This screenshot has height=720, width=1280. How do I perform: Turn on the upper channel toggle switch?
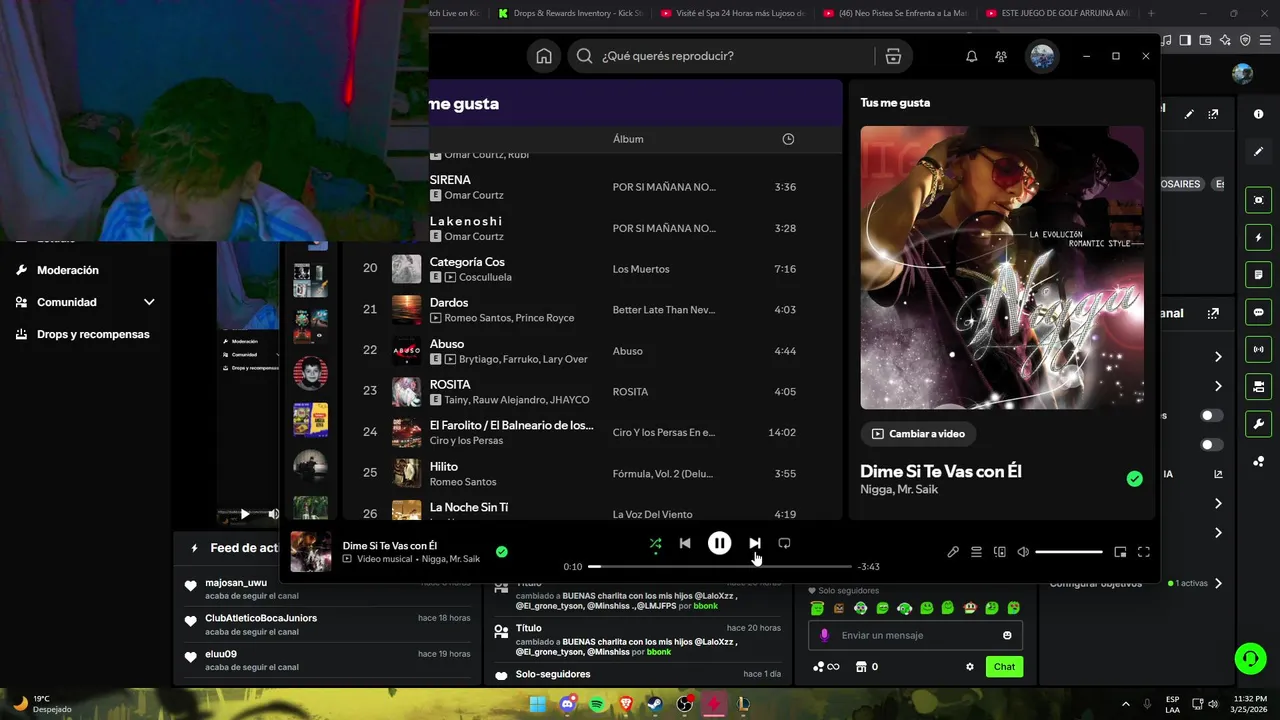click(1211, 415)
